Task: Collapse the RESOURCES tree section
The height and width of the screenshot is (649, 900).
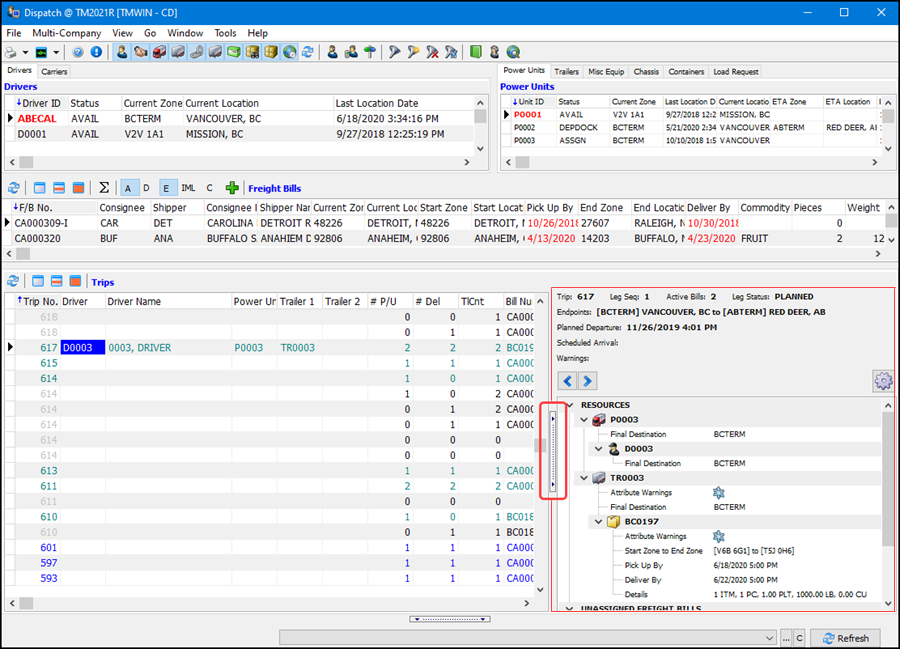Action: coord(570,406)
